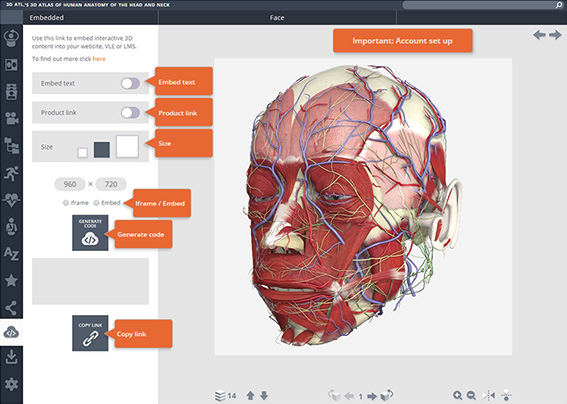The width and height of the screenshot is (567, 404).
Task: Switch to the Face tab
Action: click(277, 18)
